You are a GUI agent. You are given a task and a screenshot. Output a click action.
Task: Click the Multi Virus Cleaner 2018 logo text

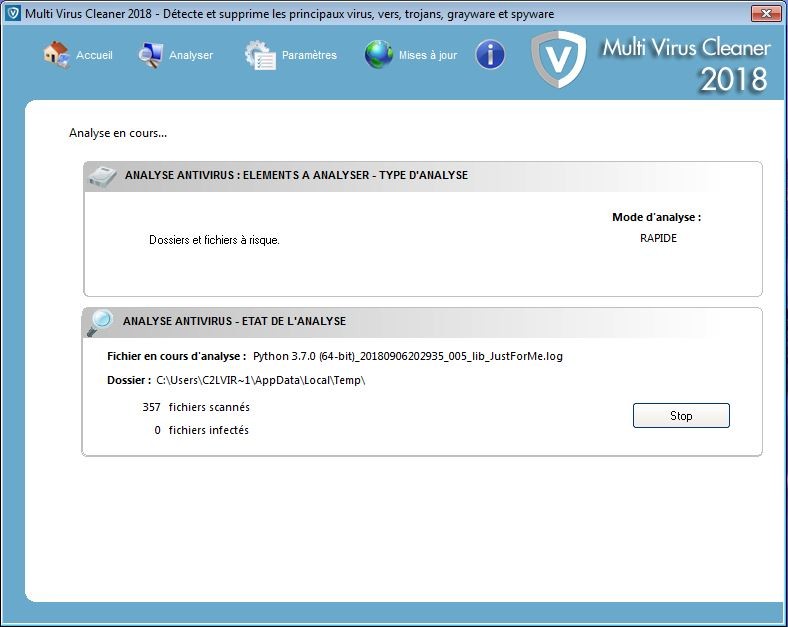tap(686, 64)
